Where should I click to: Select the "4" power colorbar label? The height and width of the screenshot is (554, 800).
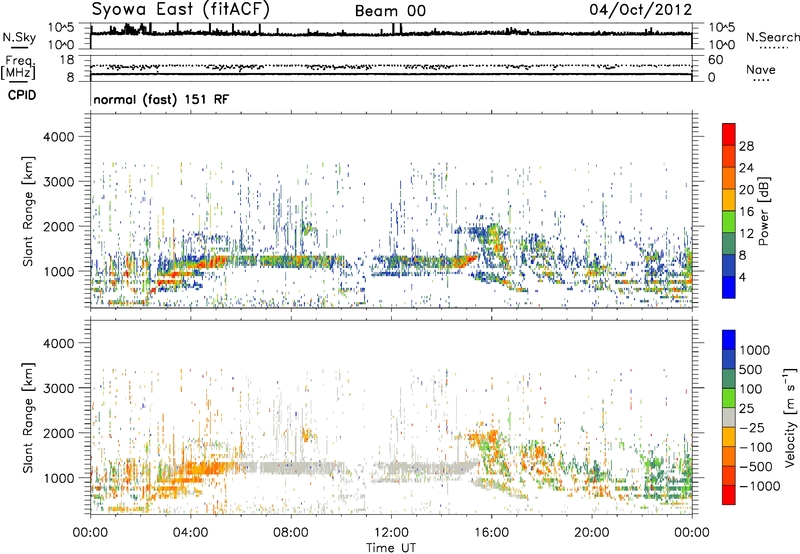tap(742, 277)
